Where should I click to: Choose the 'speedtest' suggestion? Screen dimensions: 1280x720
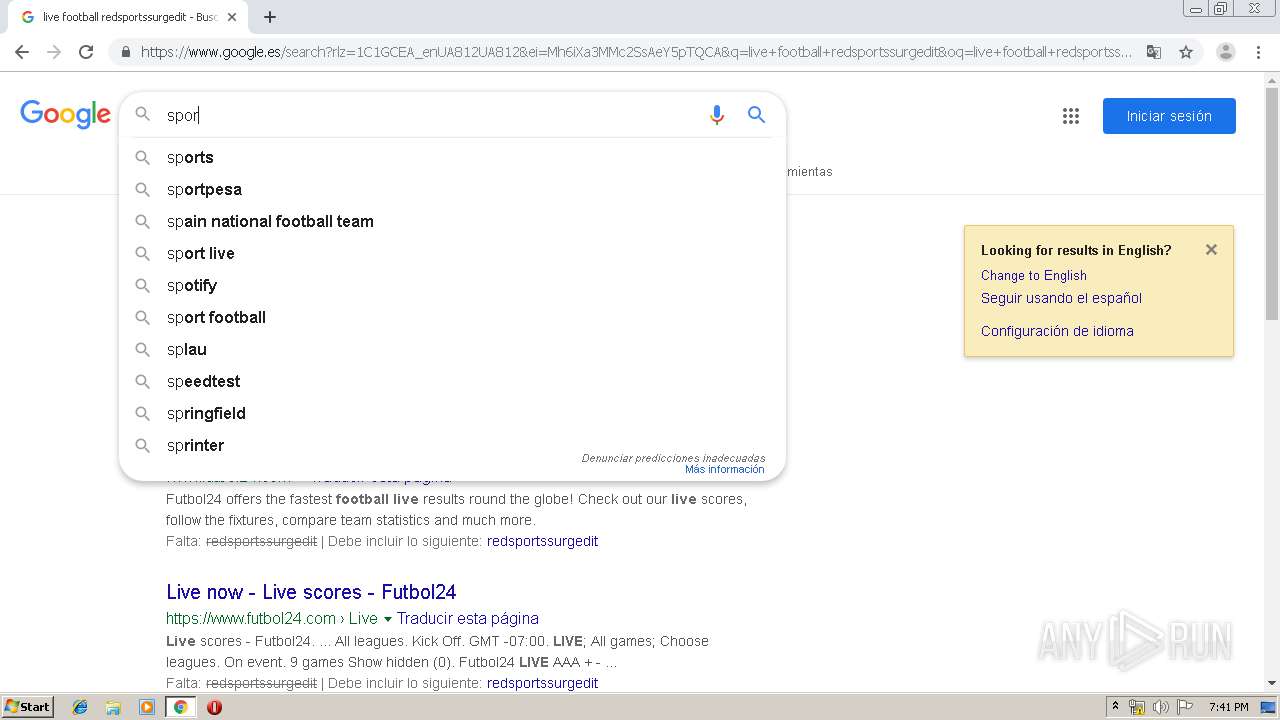click(x=452, y=381)
